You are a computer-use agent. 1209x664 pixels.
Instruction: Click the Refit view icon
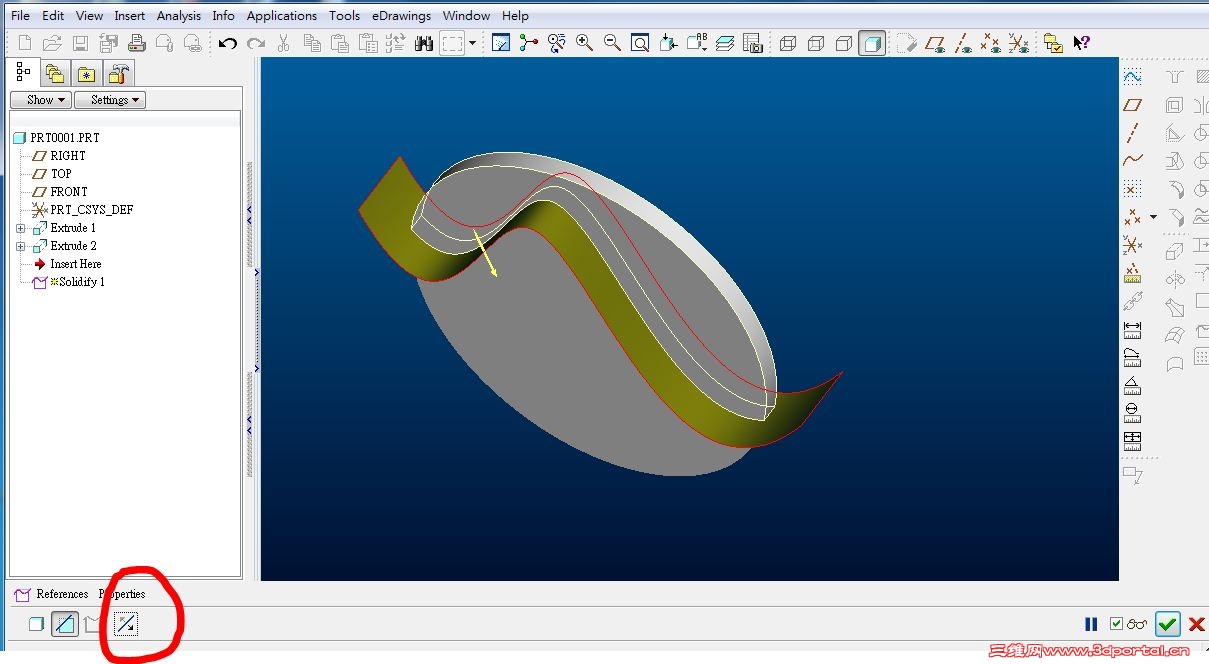[640, 43]
